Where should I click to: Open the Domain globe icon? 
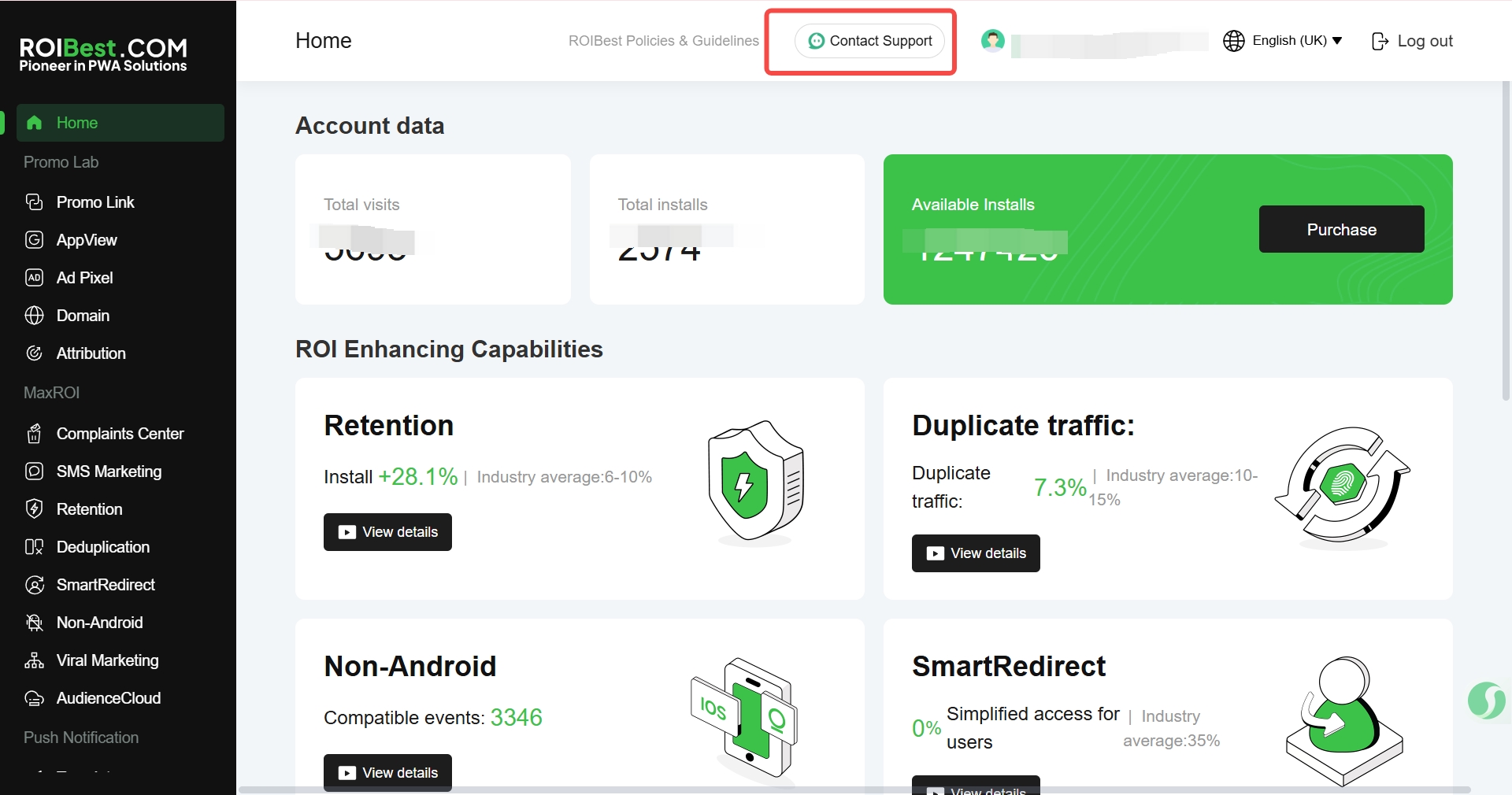point(34,316)
